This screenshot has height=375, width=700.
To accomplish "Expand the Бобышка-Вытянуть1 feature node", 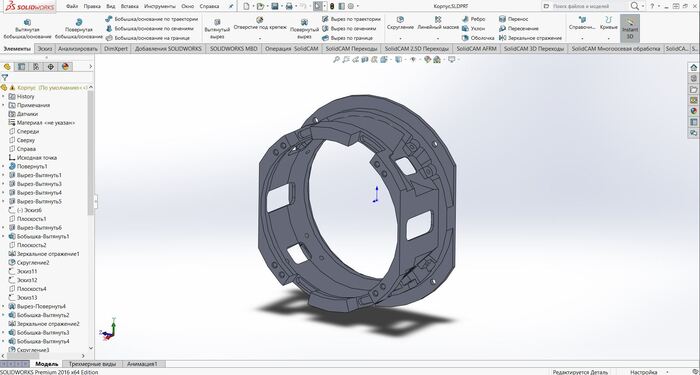I will 4,237.
